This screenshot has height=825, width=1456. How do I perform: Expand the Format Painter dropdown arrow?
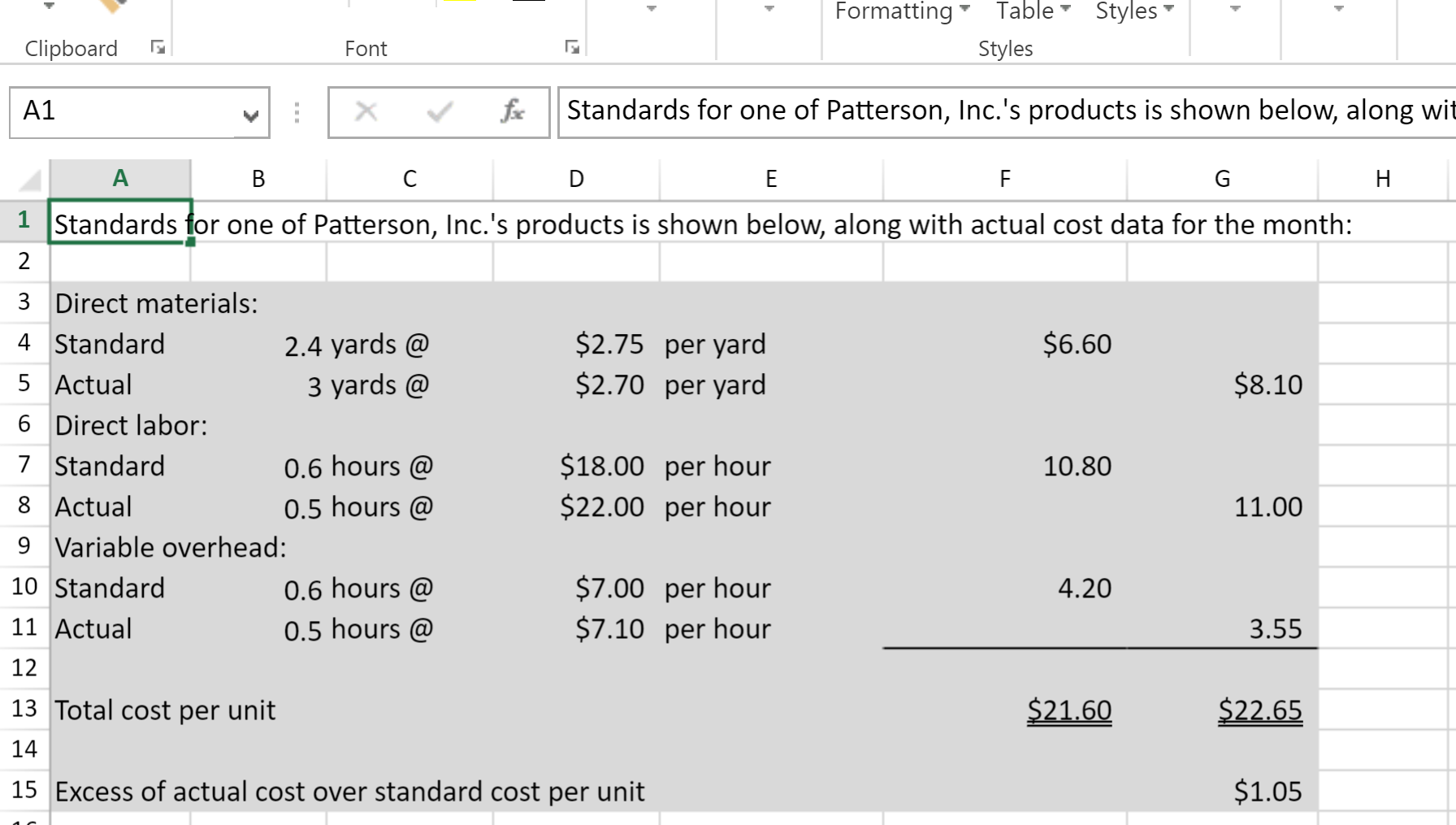tap(49, 7)
